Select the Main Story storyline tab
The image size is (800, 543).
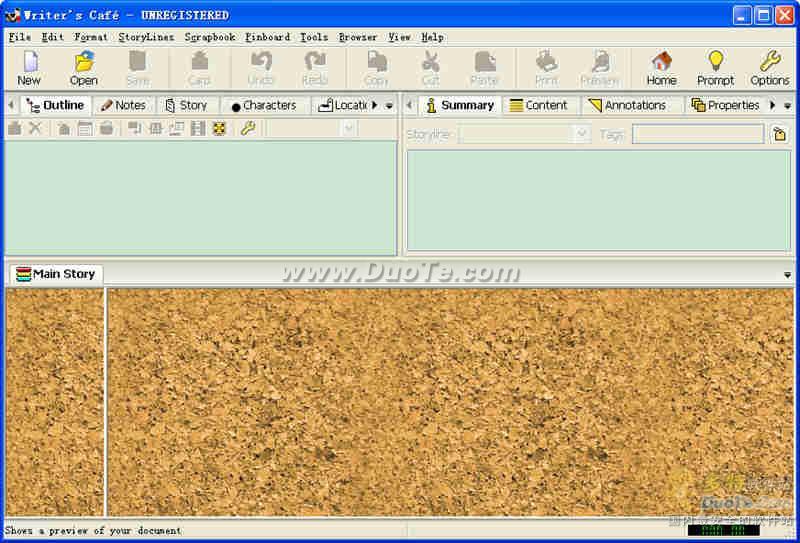point(56,275)
